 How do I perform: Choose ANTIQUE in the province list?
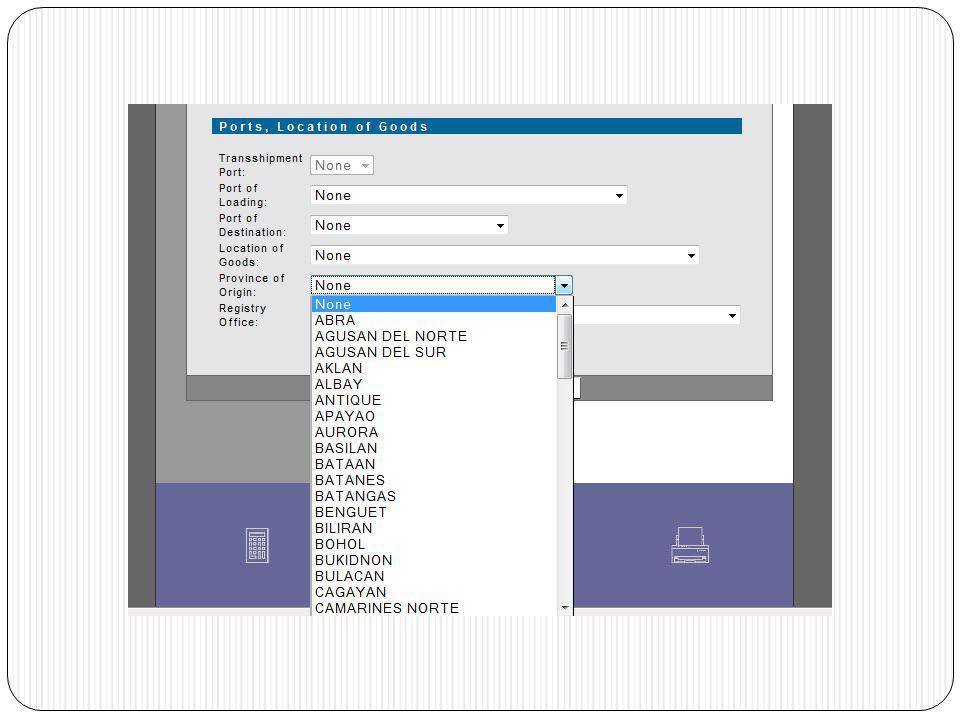(x=433, y=400)
